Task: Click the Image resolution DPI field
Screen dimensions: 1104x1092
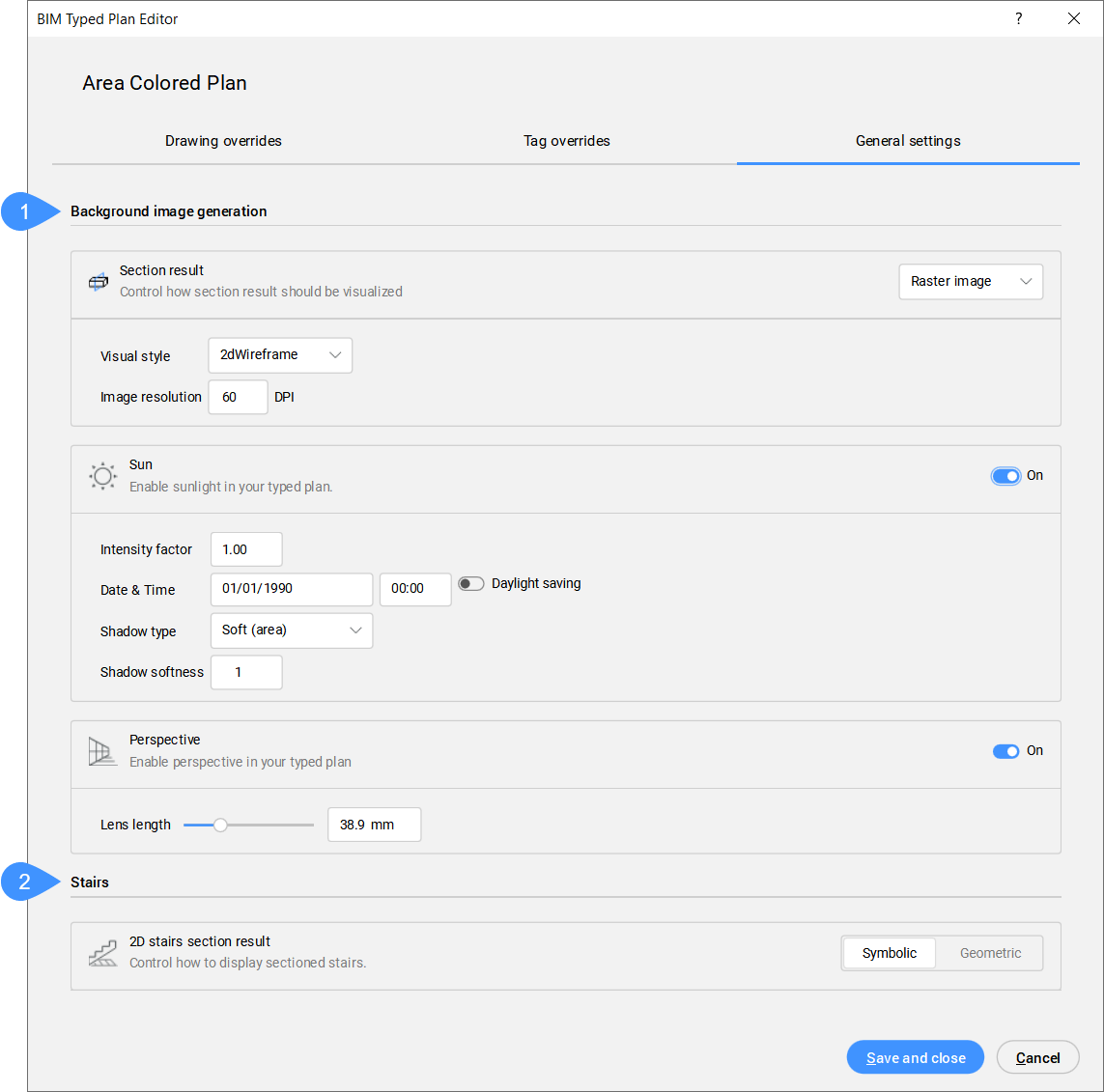Action: [238, 397]
